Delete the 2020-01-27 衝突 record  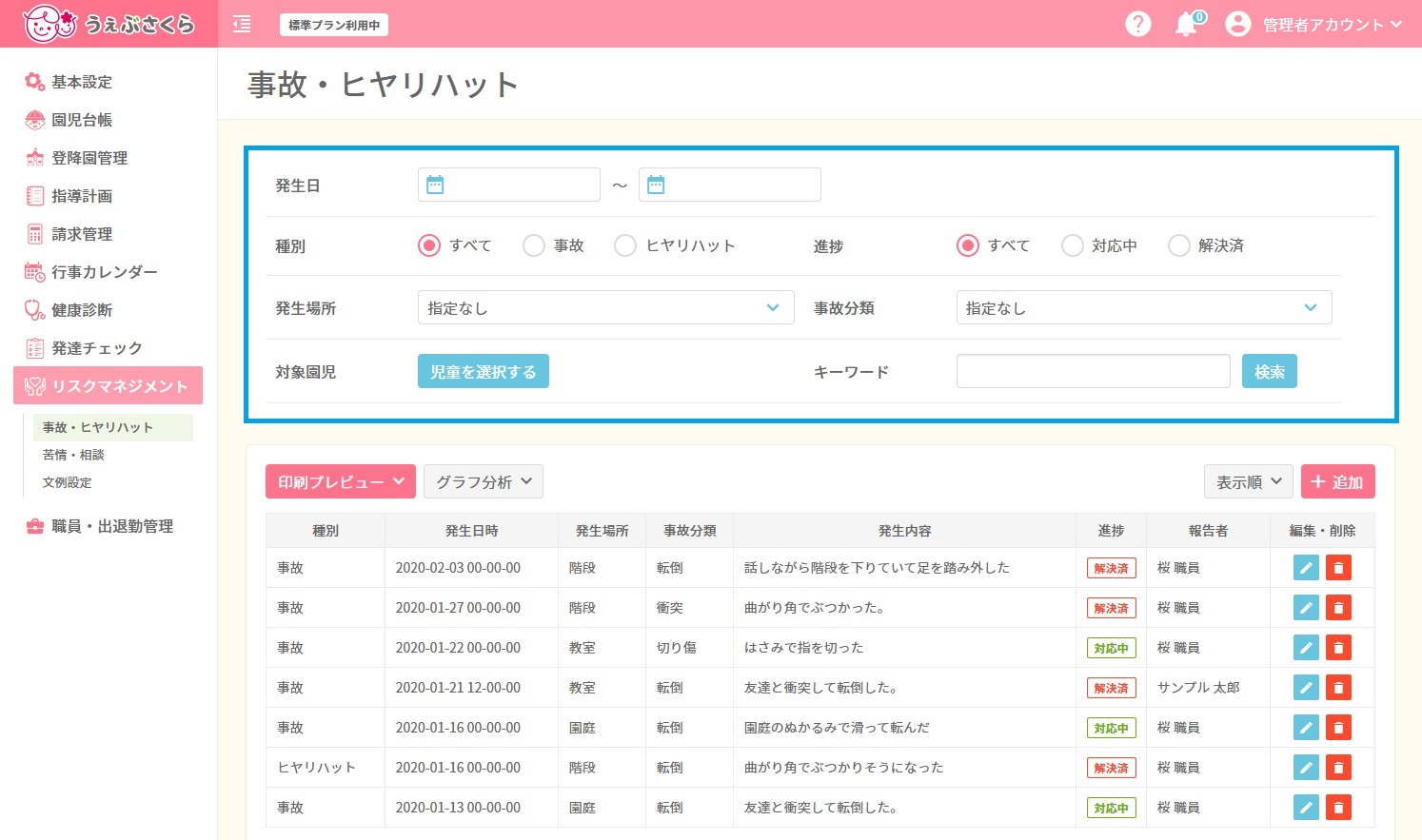[1338, 608]
